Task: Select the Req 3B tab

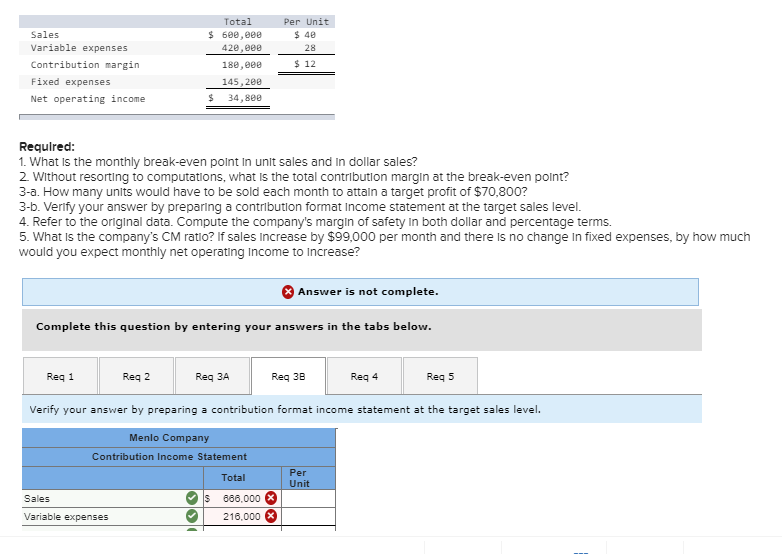Action: [288, 376]
